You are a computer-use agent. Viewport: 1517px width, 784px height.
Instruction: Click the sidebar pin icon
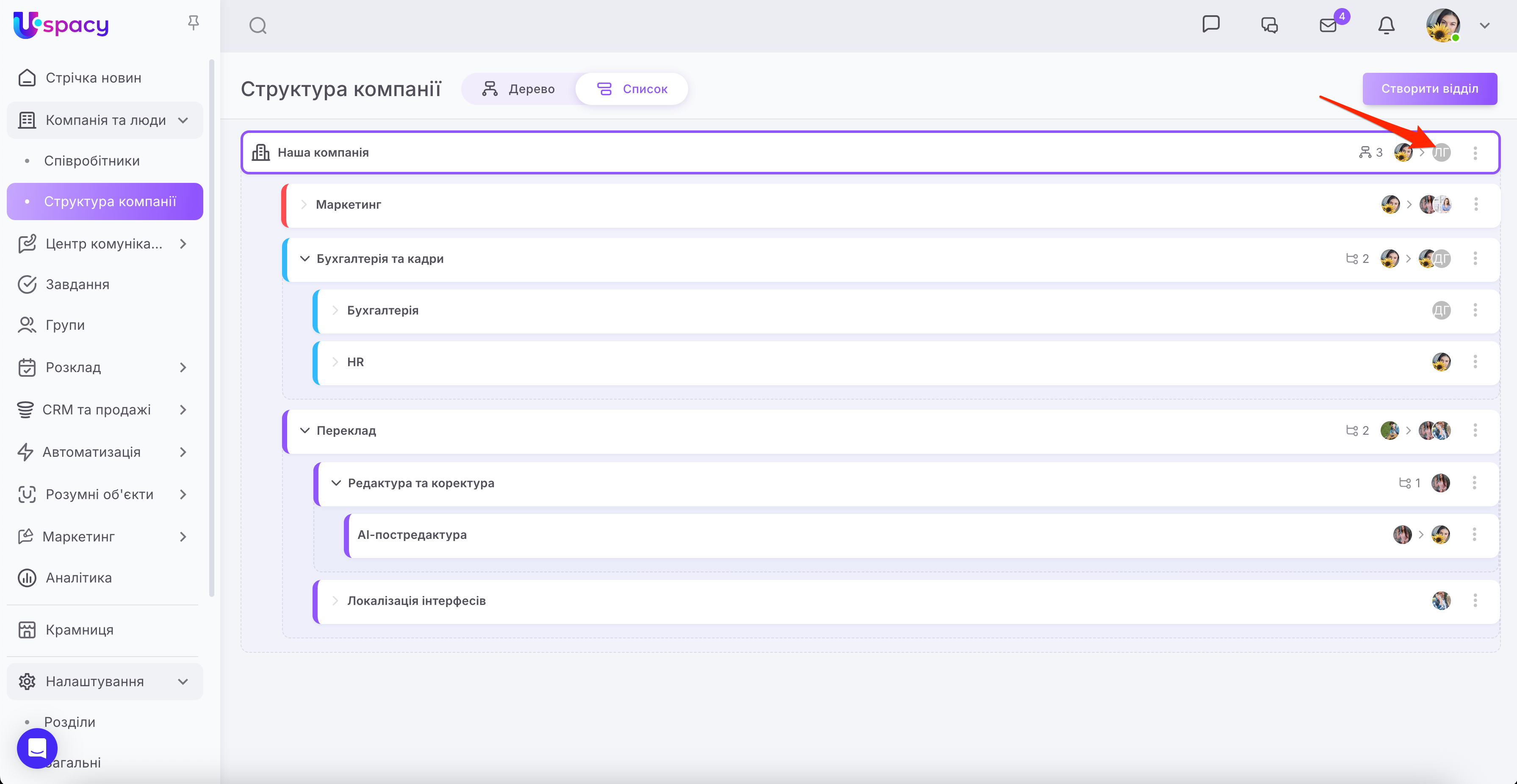coord(193,23)
